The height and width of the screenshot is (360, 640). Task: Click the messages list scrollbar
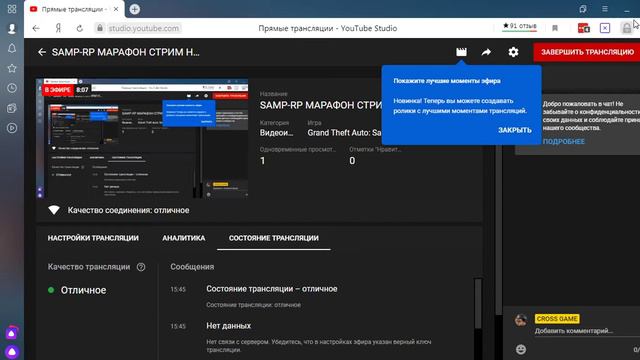[x=478, y=303]
